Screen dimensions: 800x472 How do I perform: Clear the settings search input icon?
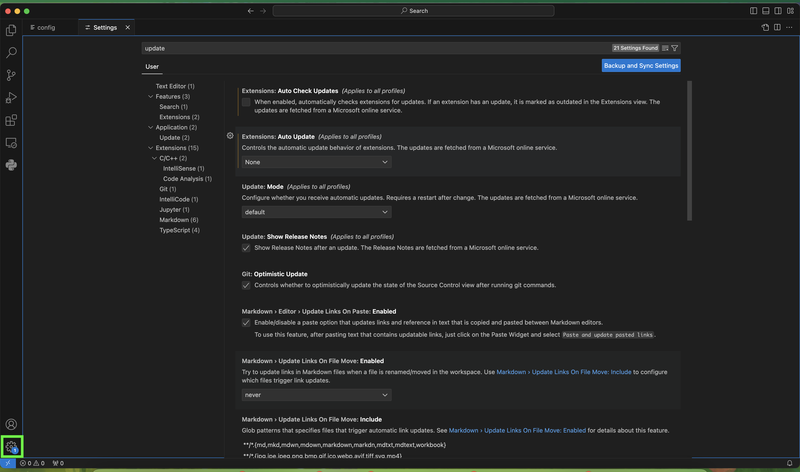tap(665, 48)
